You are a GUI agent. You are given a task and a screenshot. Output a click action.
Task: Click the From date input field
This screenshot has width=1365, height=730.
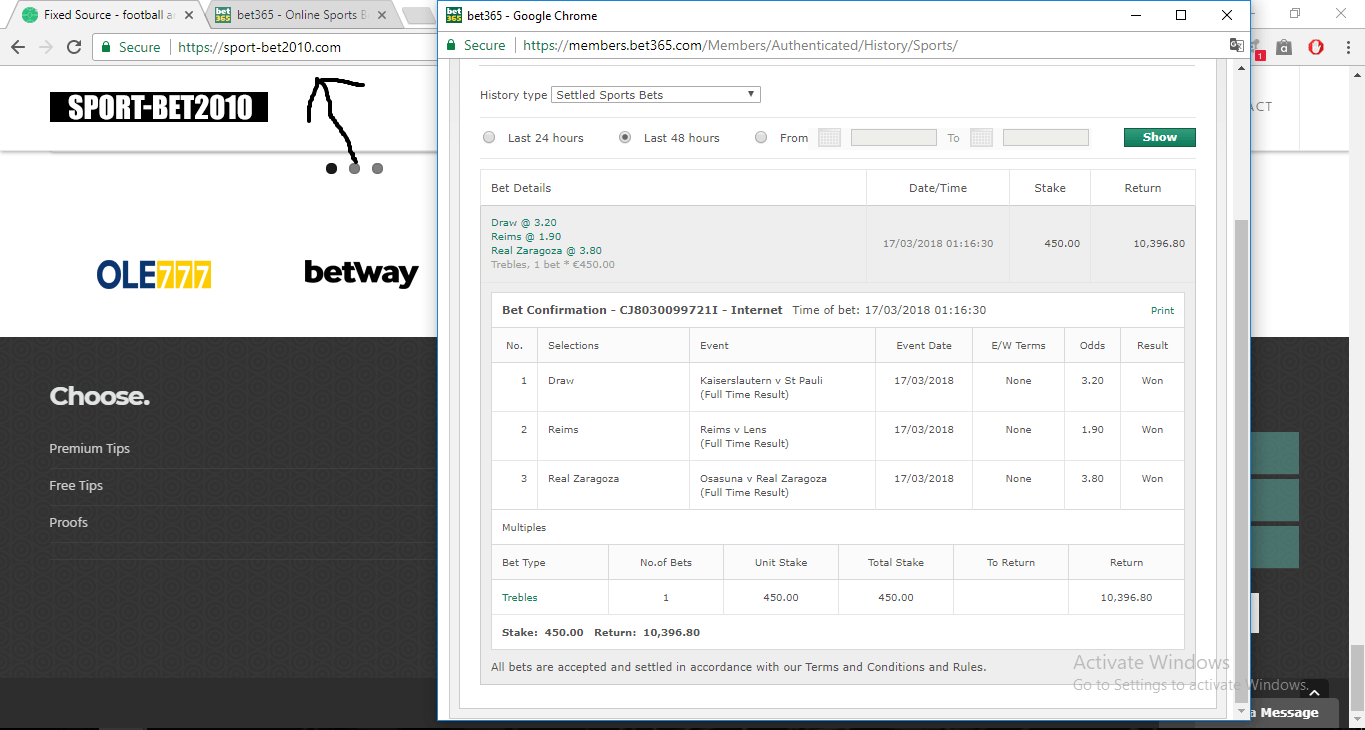click(894, 138)
